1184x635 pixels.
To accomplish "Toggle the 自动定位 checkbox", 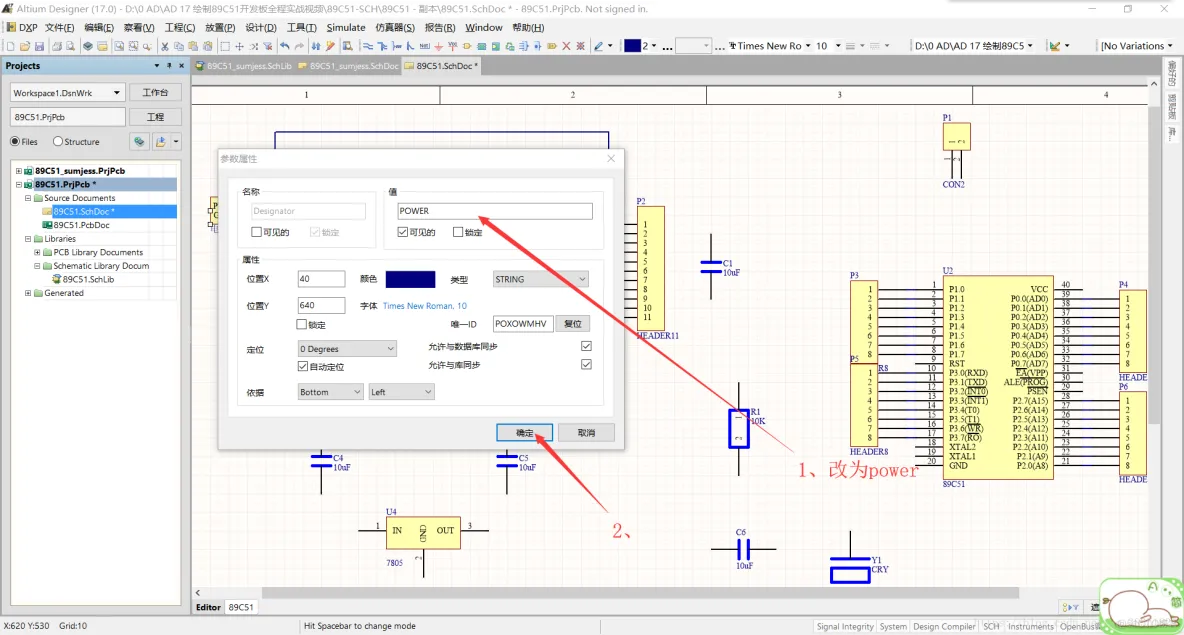I will point(303,366).
